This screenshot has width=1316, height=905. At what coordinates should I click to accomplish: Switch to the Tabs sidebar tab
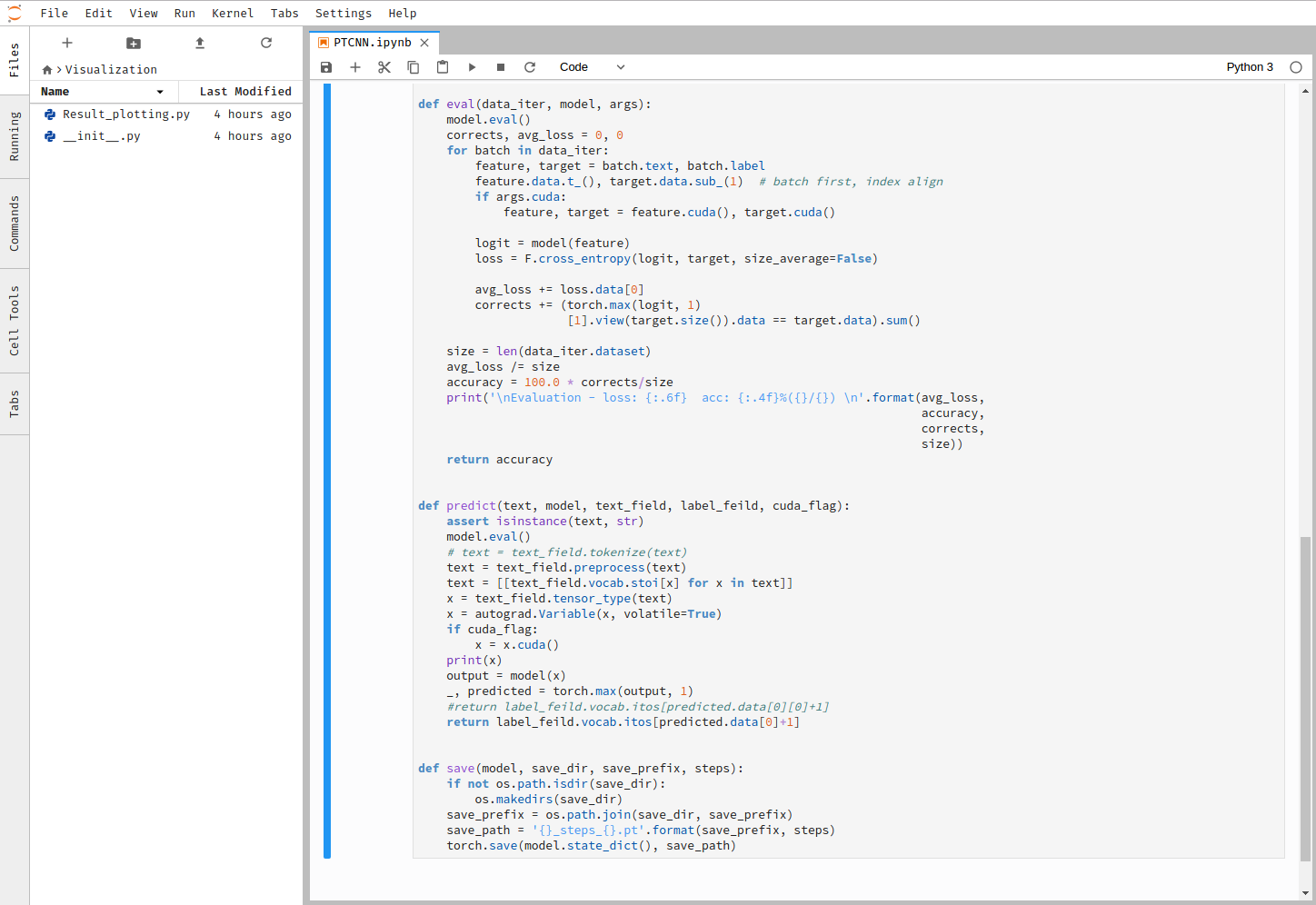coord(15,404)
